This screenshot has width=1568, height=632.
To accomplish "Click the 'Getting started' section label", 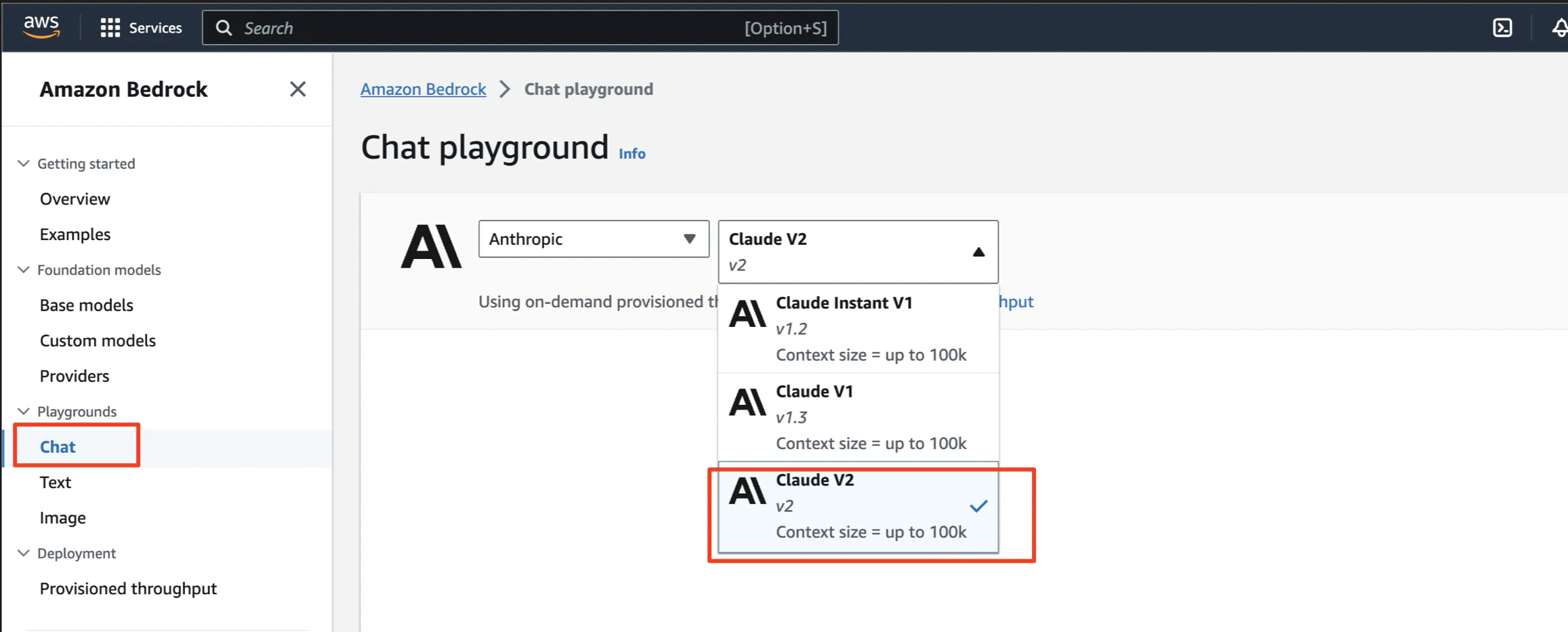I will (86, 163).
